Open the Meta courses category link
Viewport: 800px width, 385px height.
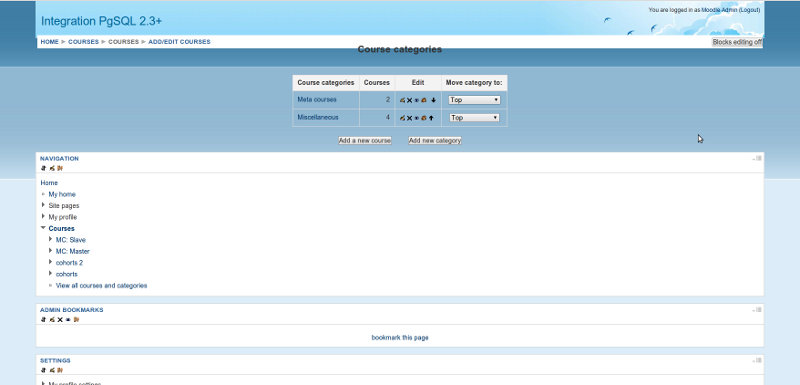point(317,99)
